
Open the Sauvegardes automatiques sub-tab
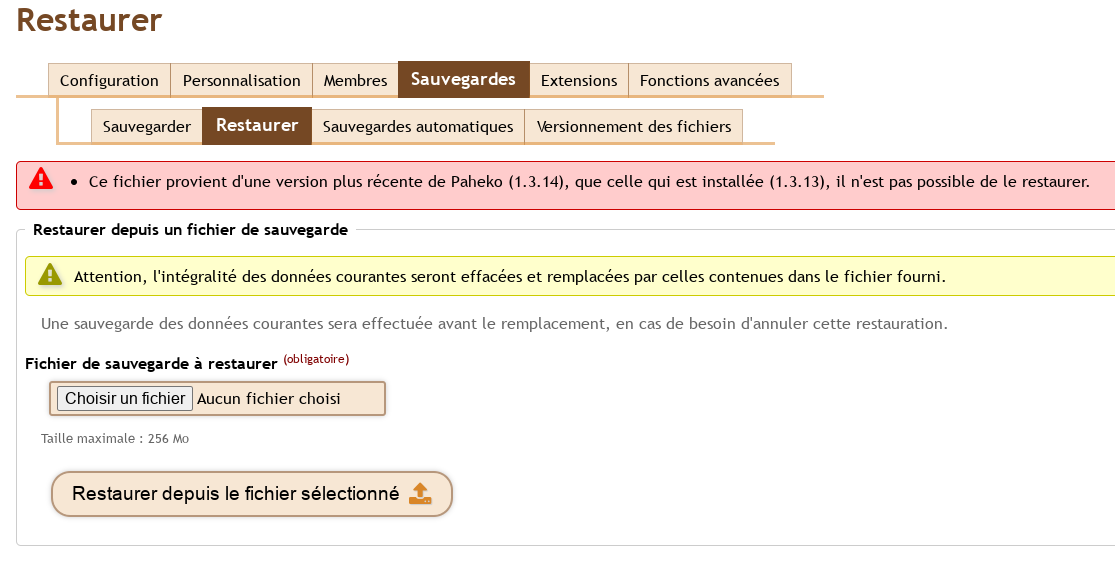pyautogui.click(x=418, y=127)
